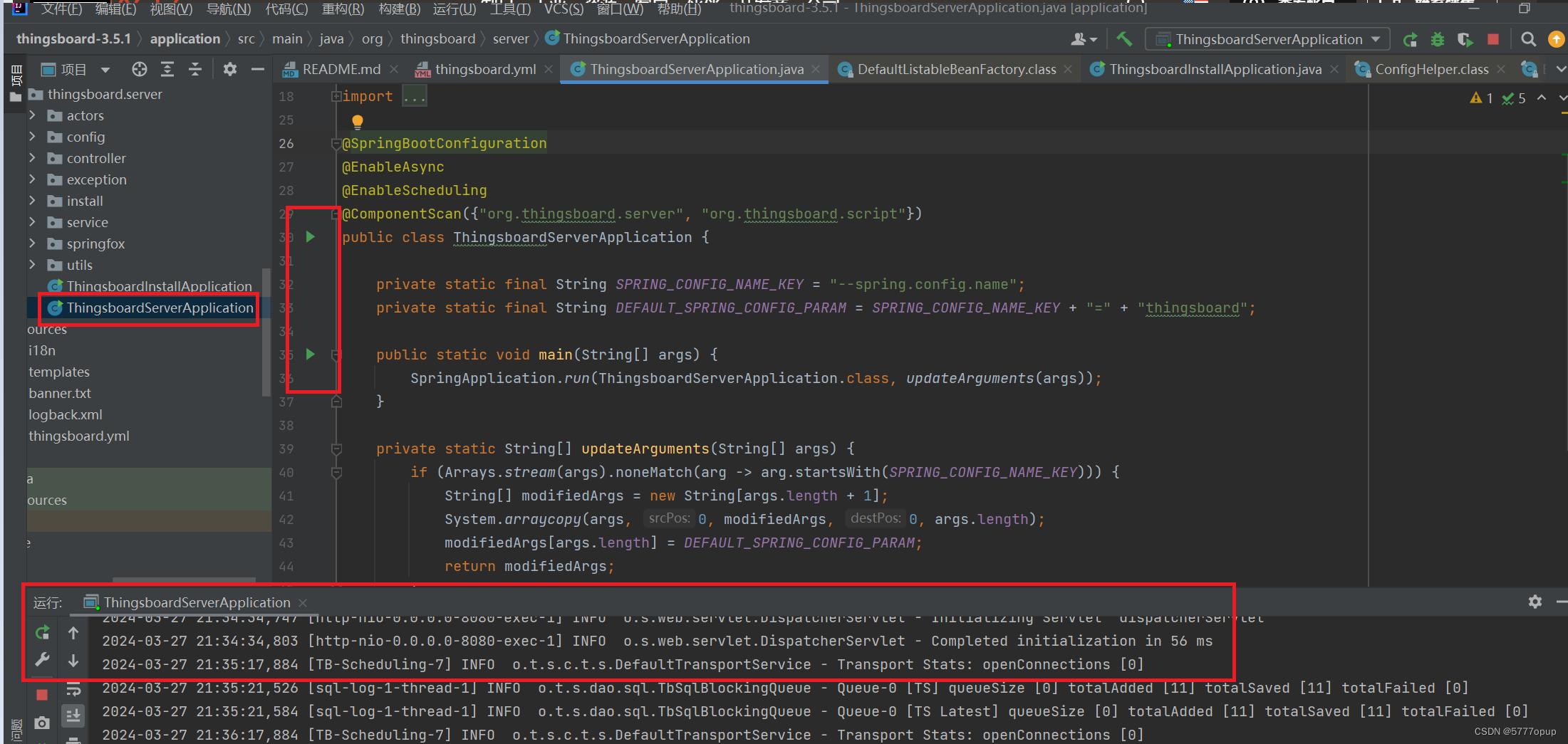Open 重构(R) menu
Viewport: 1568px width, 744px height.
(343, 9)
